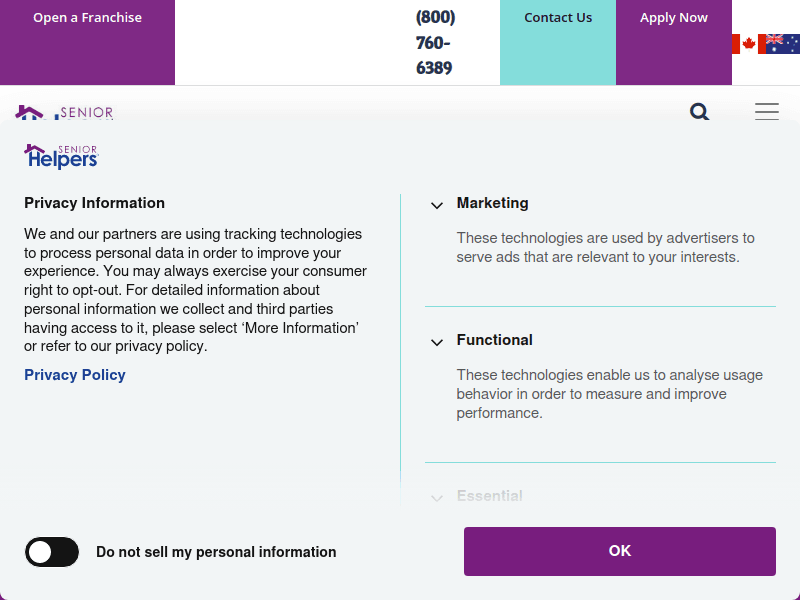This screenshot has width=800, height=600.
Task: Click the search magnifier icon
Action: tap(699, 111)
